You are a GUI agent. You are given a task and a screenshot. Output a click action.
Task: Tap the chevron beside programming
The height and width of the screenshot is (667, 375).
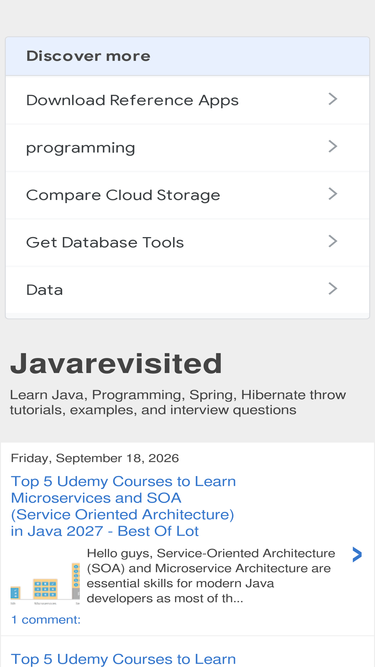click(333, 147)
